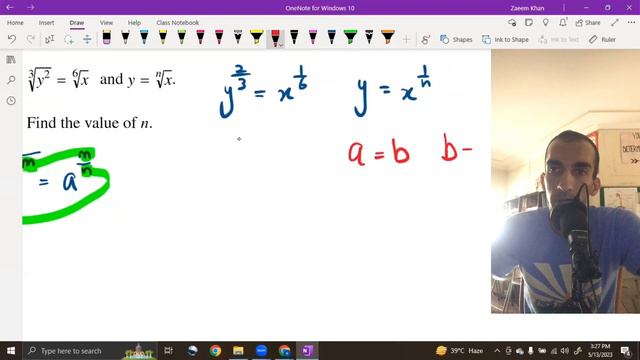The width and height of the screenshot is (640, 360).
Task: Open the weather widget showing 39°C Haze
Action: (459, 351)
